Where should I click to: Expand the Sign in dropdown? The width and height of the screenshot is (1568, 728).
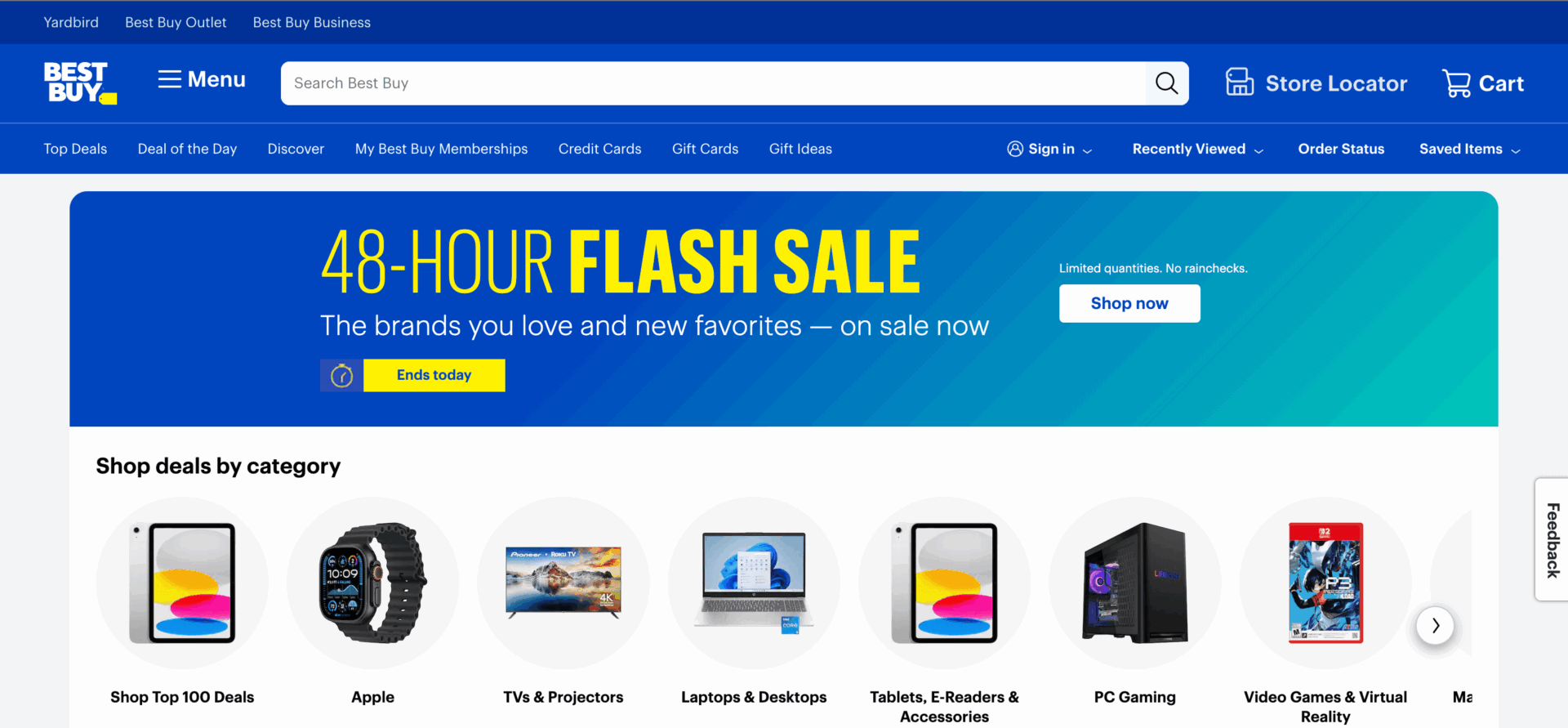pyautogui.click(x=1087, y=150)
